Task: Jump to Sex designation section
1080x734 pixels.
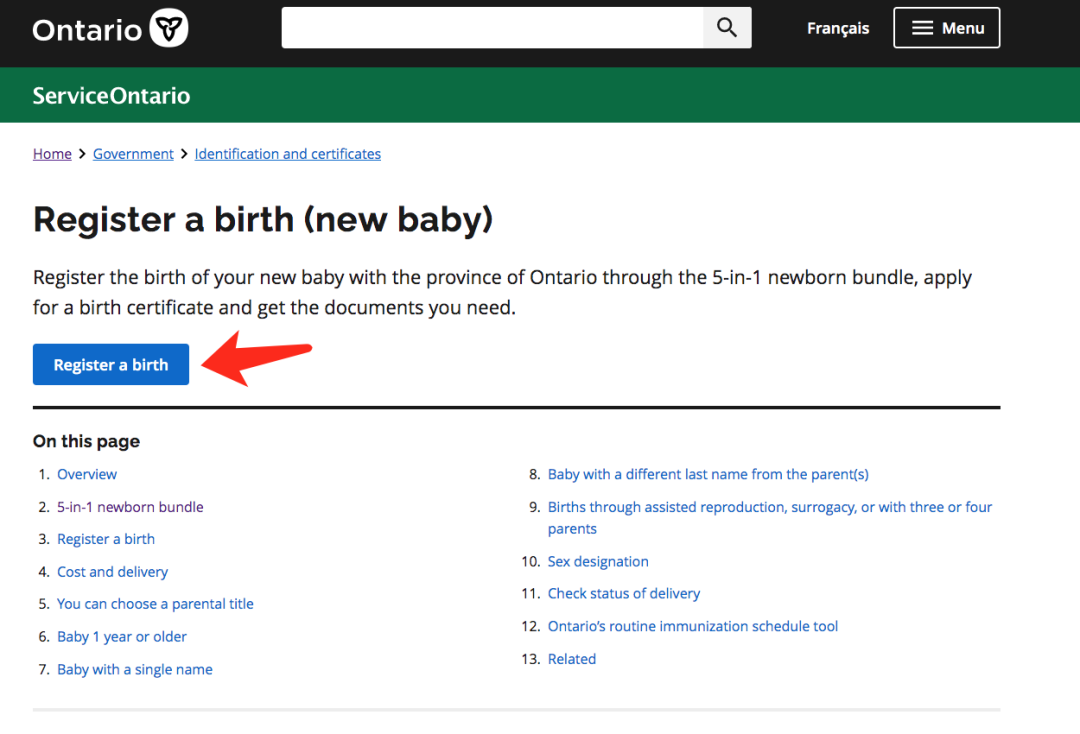Action: click(x=598, y=561)
